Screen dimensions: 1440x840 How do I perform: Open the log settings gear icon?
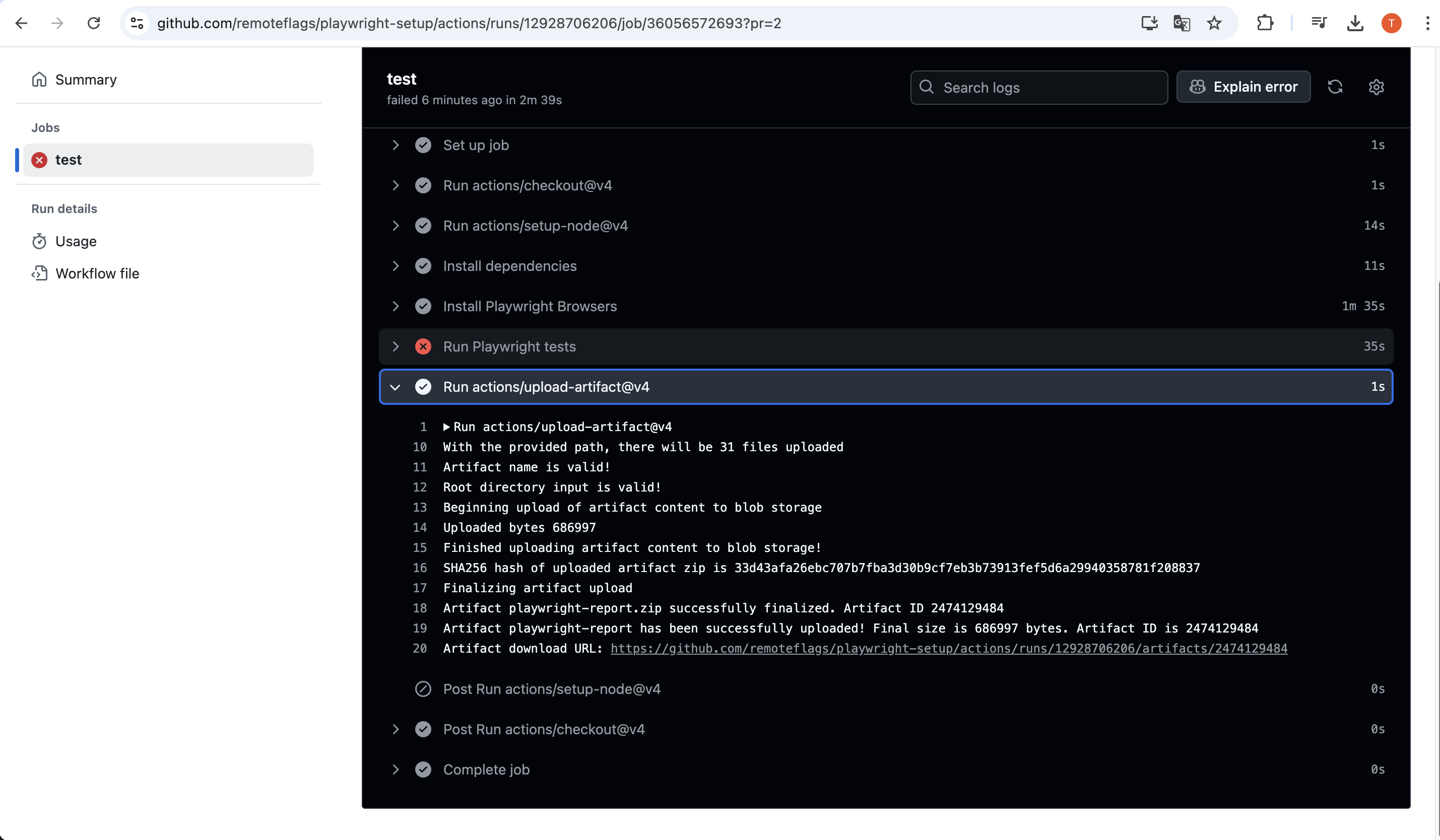coord(1377,87)
